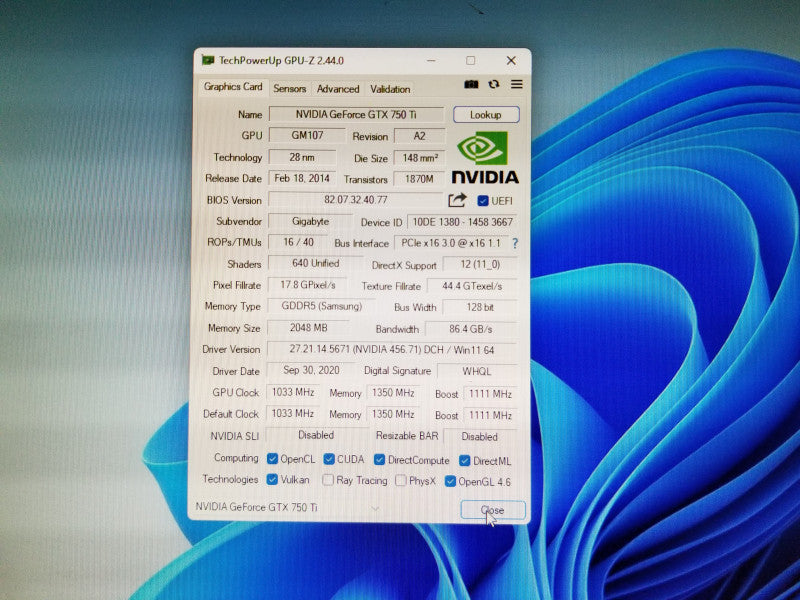Toggle the DirectML checkbox
800x600 pixels.
click(x=464, y=461)
